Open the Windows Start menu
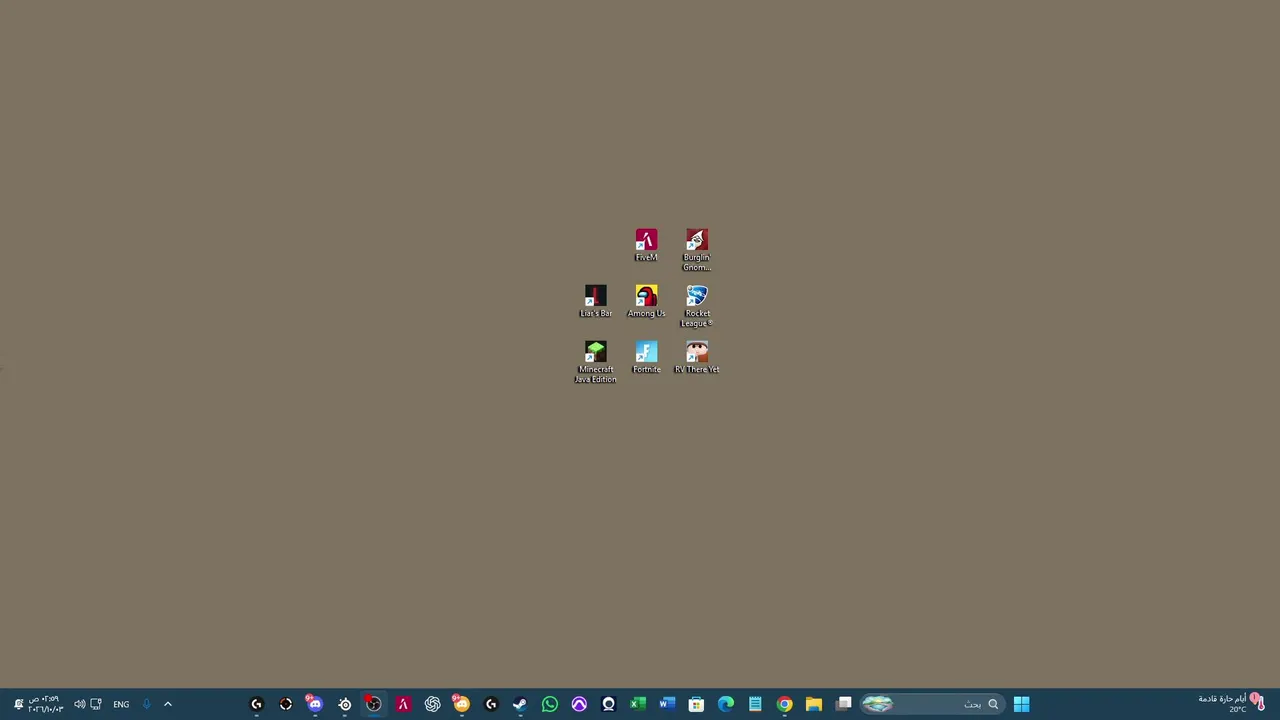 1021,704
